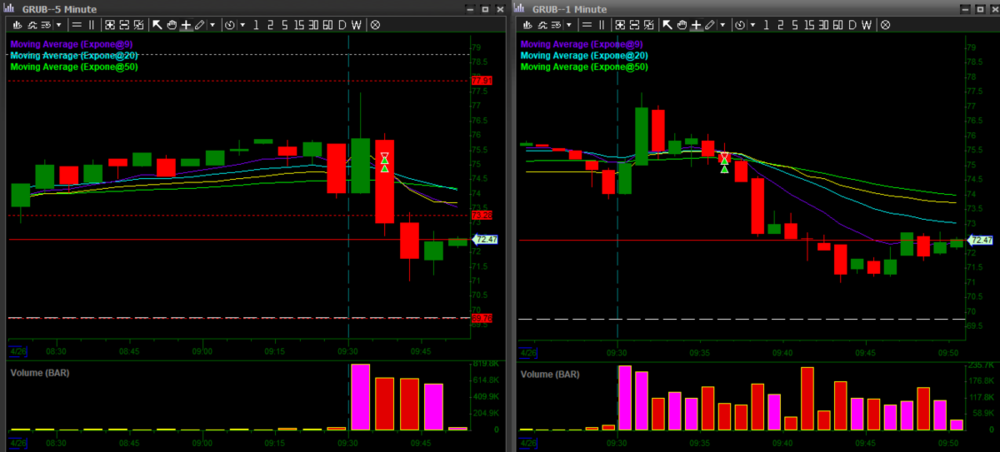This screenshot has height=452, width=1000.
Task: Toggle the W weekly interval in 5 Minute chart
Action: [357, 24]
